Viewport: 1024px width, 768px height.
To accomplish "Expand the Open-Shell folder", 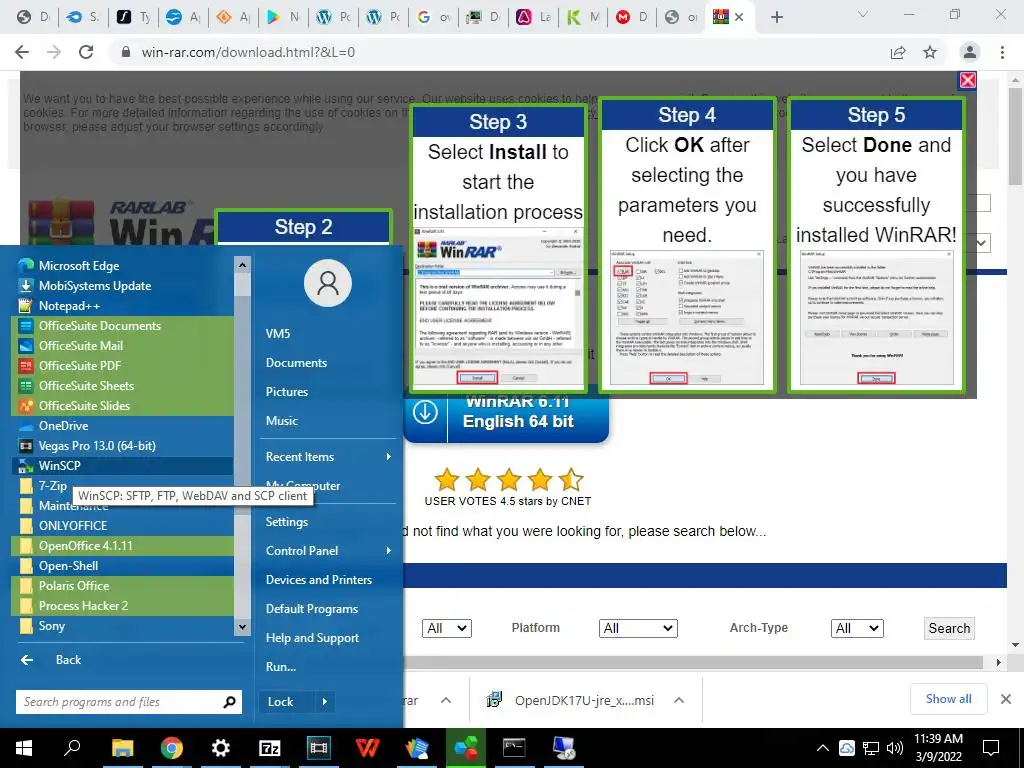I will point(122,566).
